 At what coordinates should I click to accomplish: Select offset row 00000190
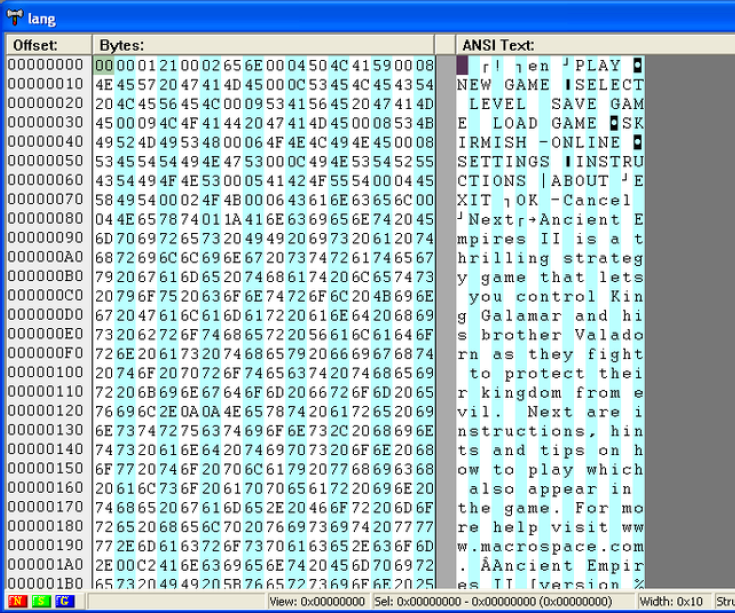pos(45,545)
